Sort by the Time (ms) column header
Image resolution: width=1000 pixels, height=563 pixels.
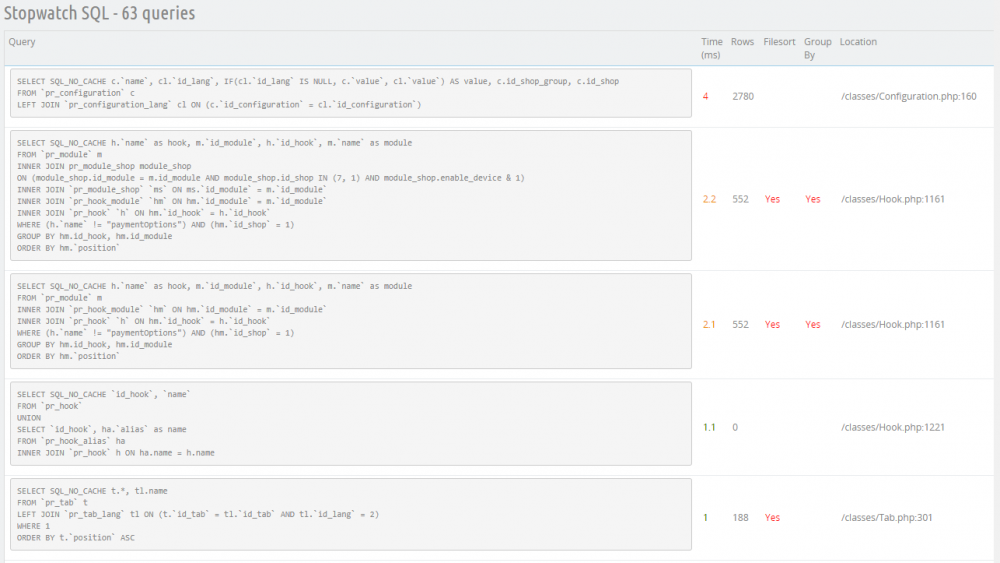click(712, 48)
